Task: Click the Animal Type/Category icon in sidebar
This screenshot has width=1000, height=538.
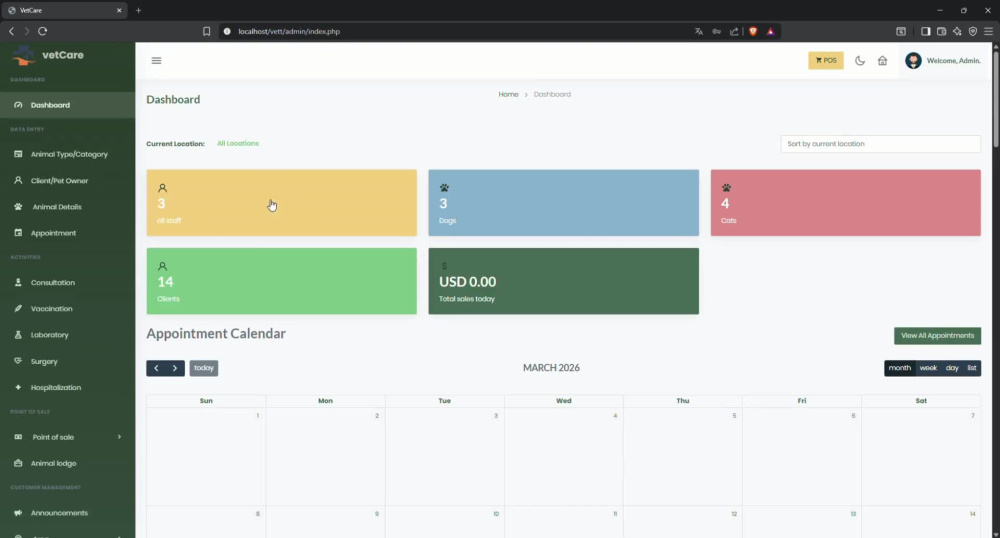Action: coord(18,154)
